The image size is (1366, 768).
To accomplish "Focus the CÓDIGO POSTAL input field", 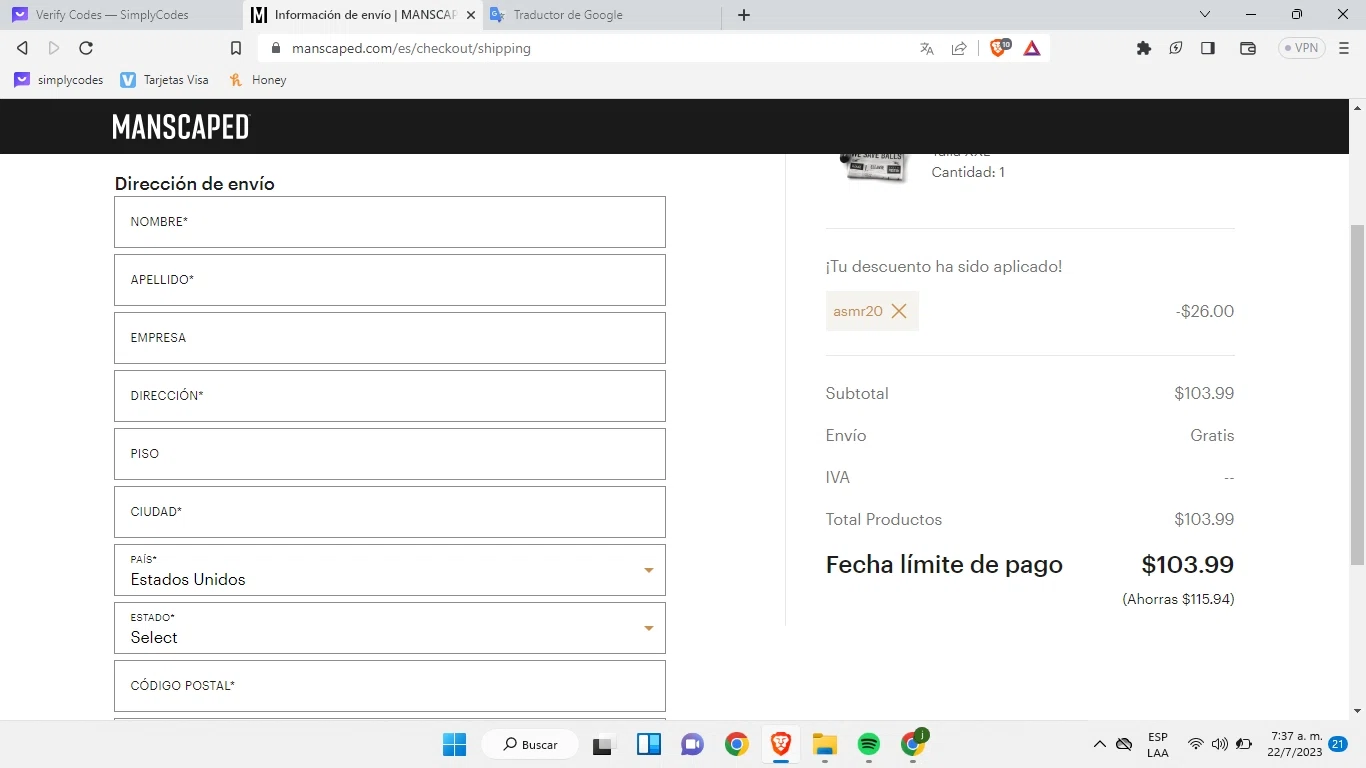I will (x=390, y=686).
